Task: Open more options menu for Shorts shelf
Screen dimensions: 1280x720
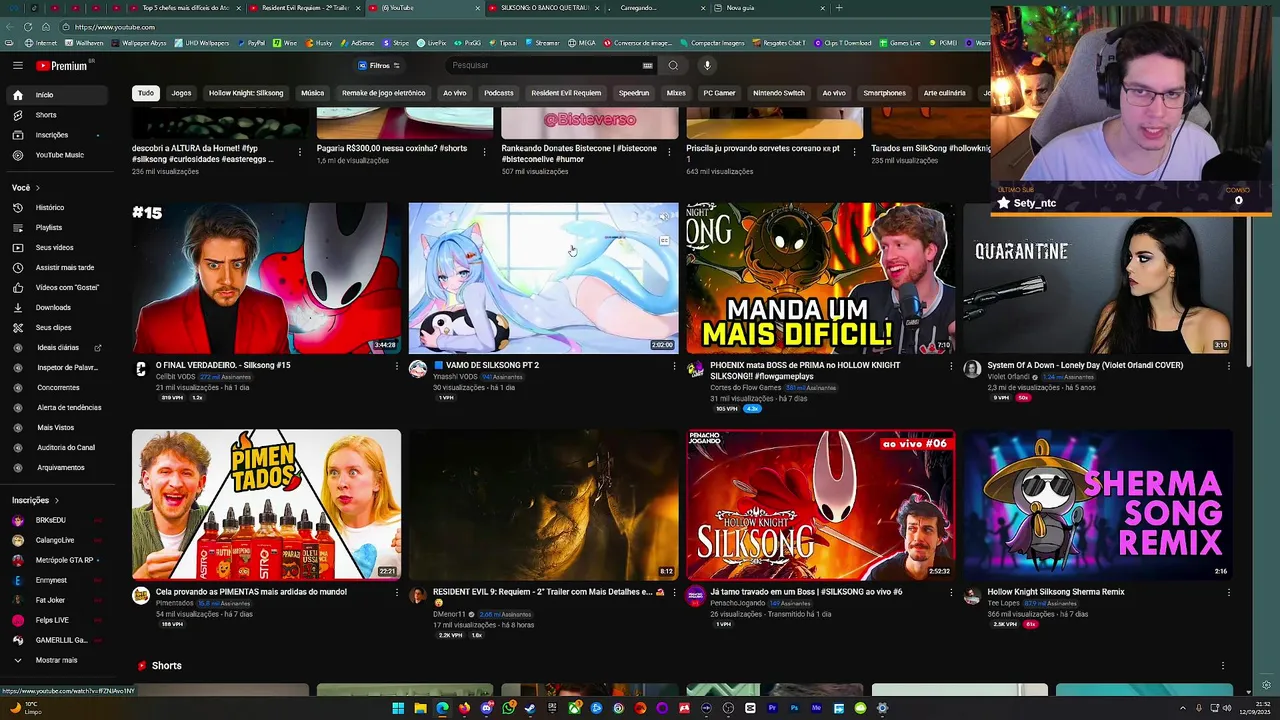Action: 1222,665
